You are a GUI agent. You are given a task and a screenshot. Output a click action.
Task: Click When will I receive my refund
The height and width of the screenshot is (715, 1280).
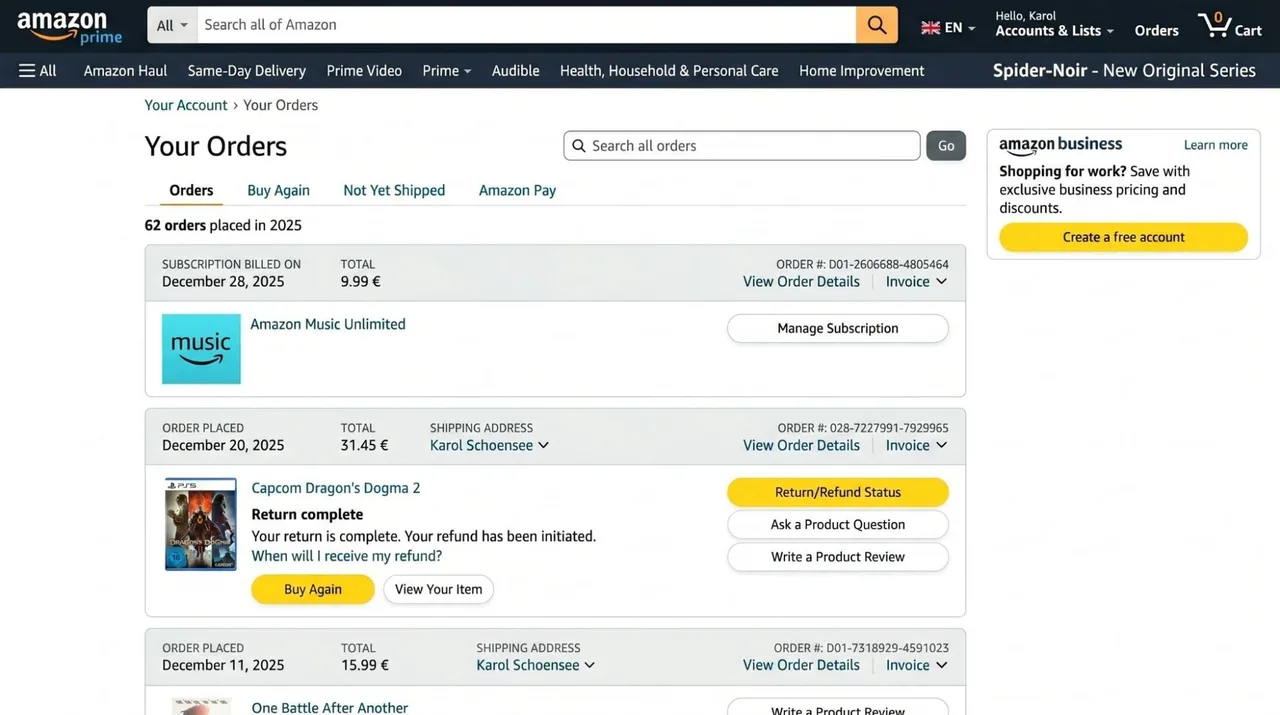point(346,557)
